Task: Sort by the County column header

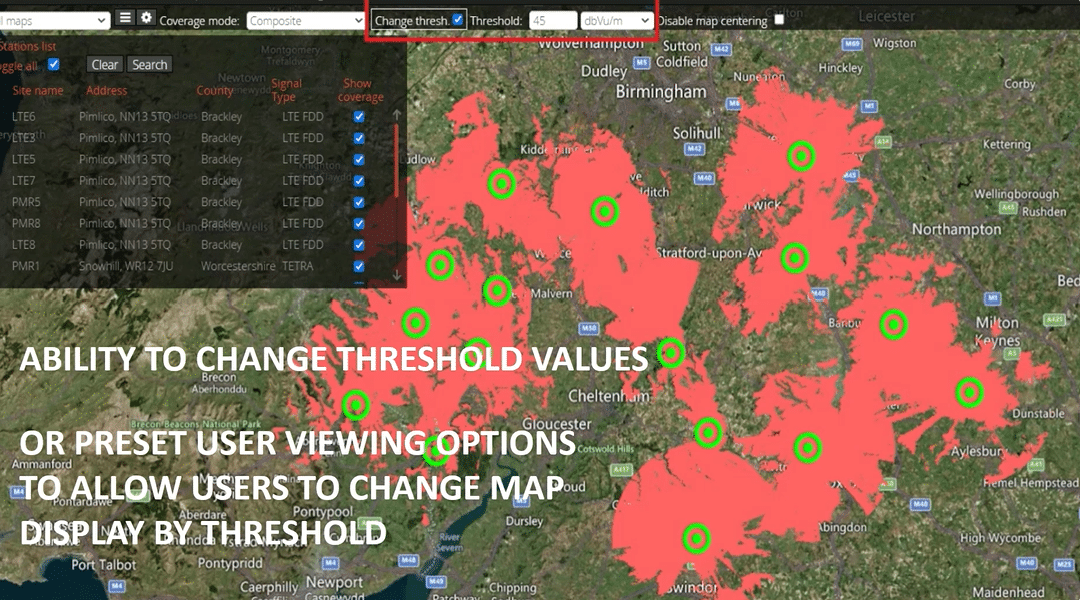Action: [214, 90]
